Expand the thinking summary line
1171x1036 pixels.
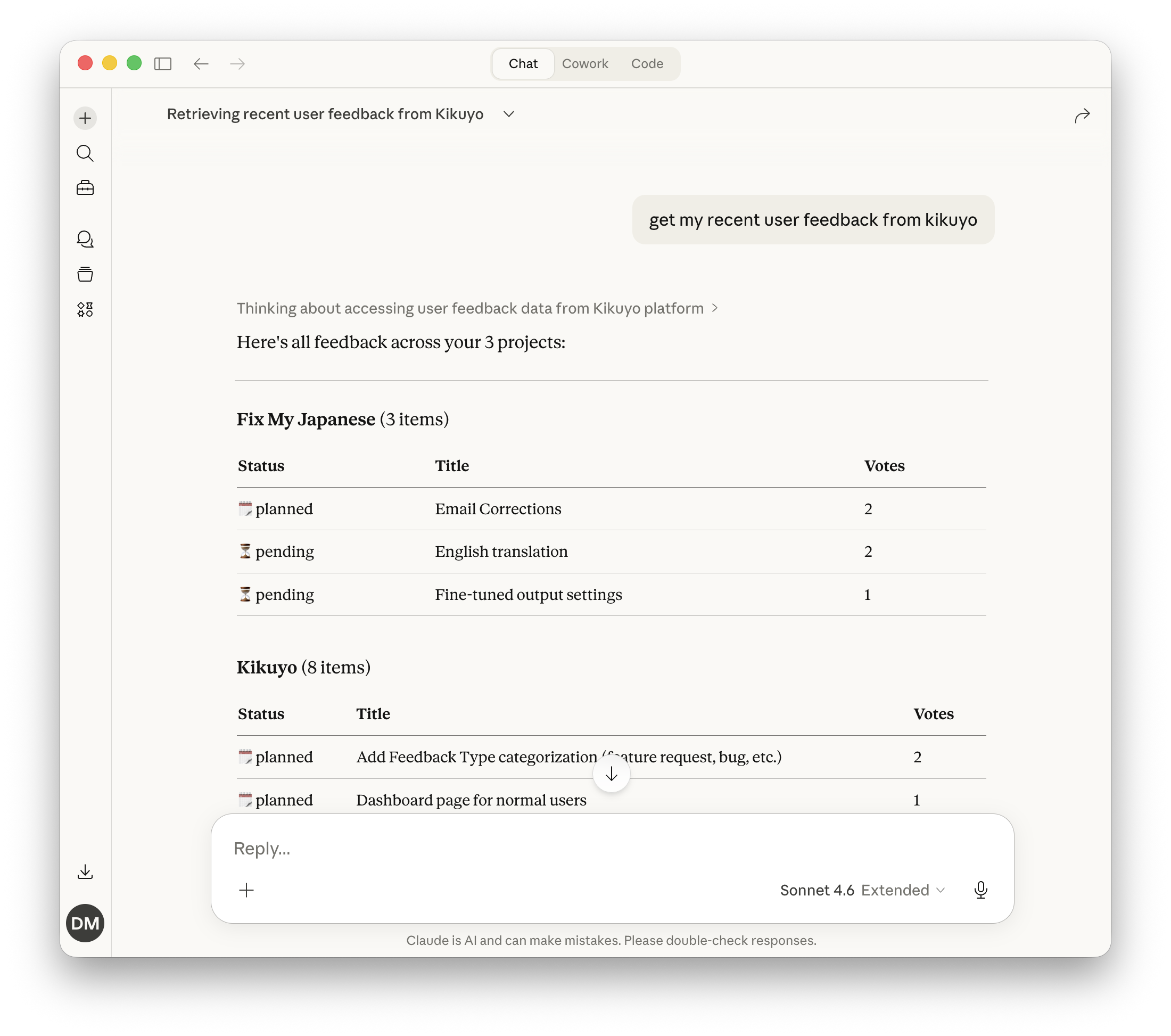(476, 308)
